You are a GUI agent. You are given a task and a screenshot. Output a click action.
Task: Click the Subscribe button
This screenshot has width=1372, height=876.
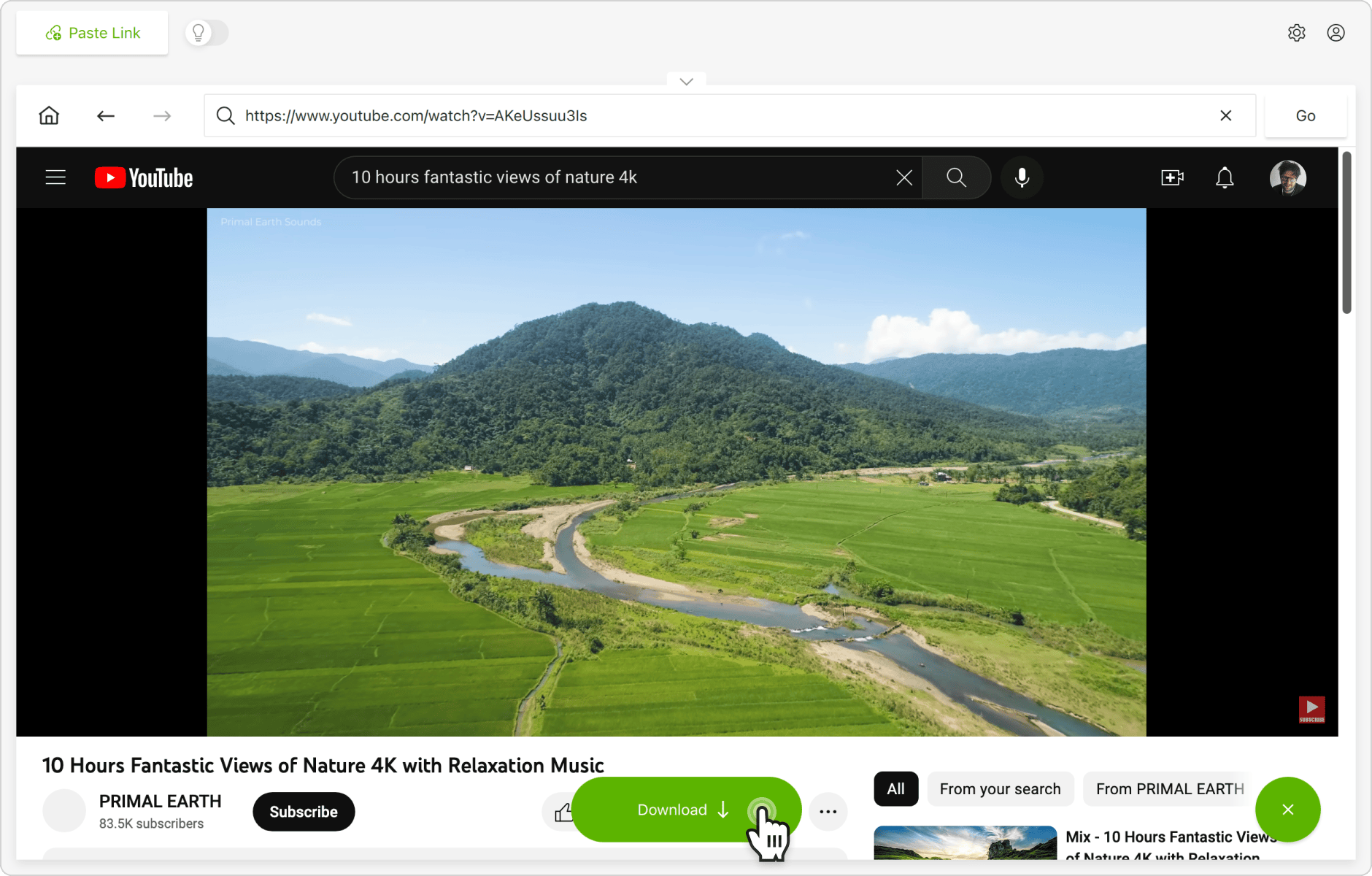pyautogui.click(x=304, y=811)
